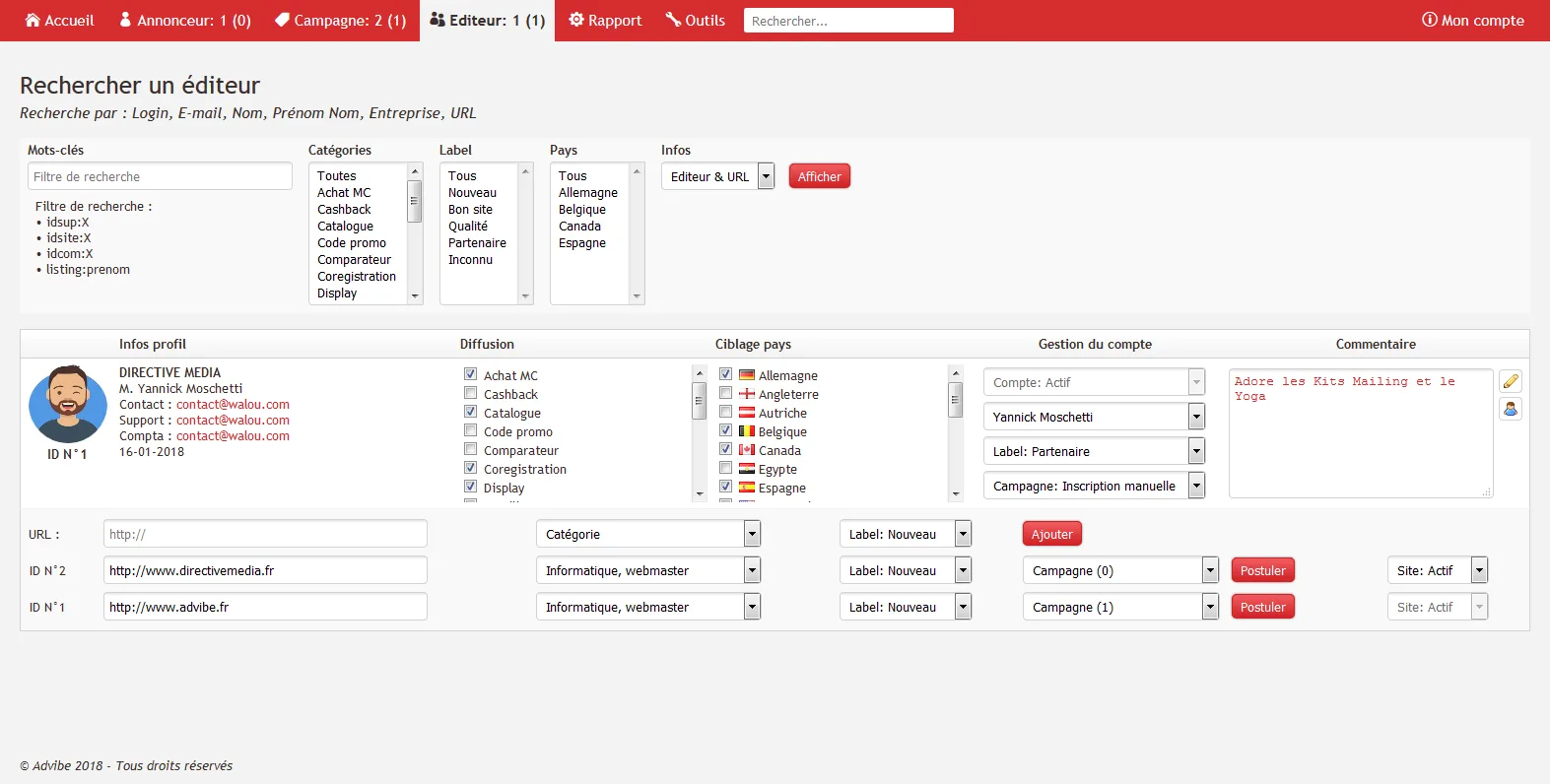Viewport: 1550px width, 784px height.
Task: Open Site: Actif dropdown for ID N°2
Action: tap(1438, 570)
